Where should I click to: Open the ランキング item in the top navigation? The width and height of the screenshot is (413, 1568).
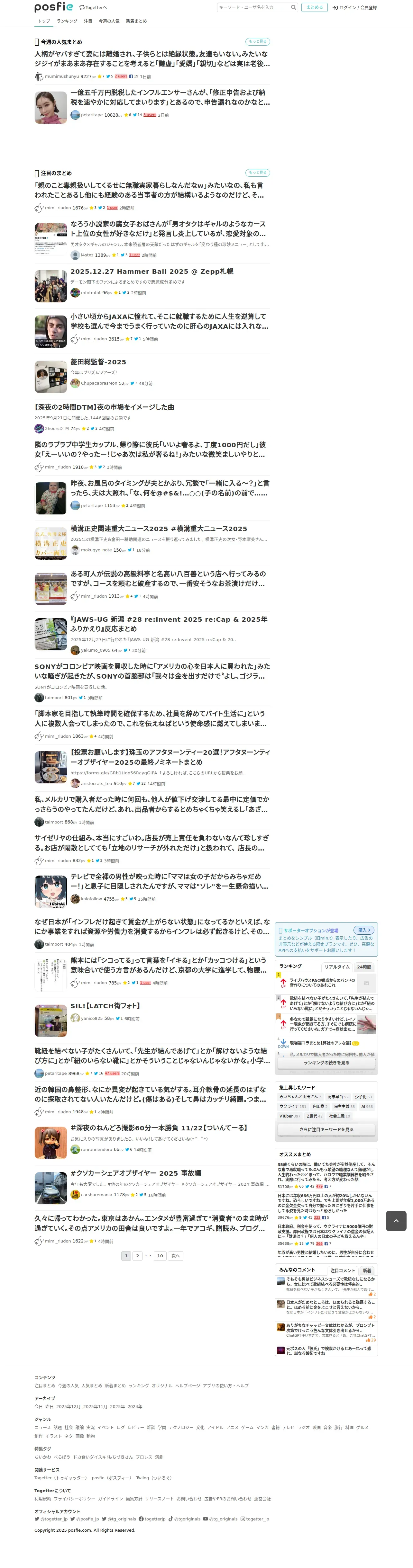click(67, 21)
